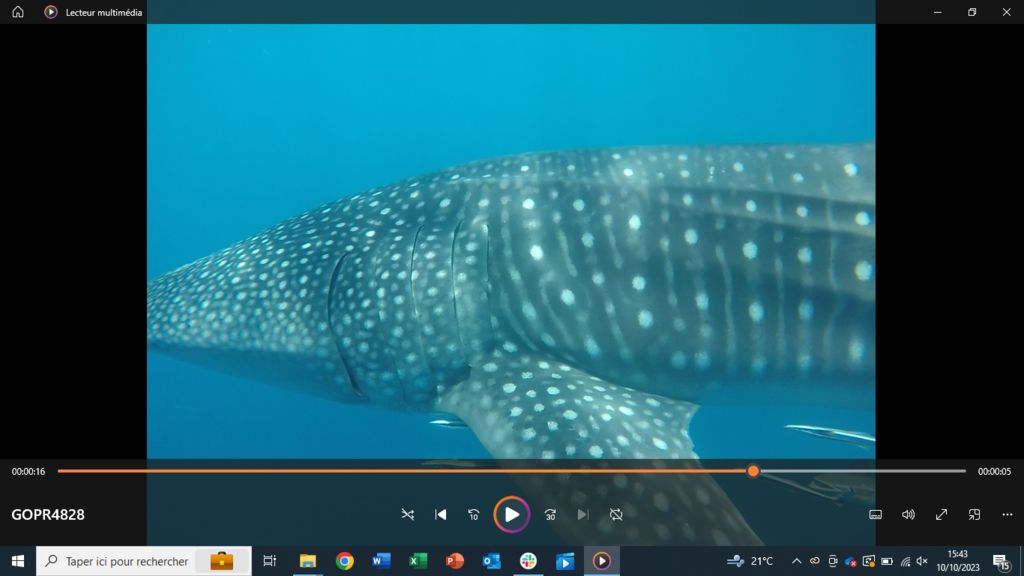Toggle muted system speaker icon

pyautogui.click(x=922, y=561)
